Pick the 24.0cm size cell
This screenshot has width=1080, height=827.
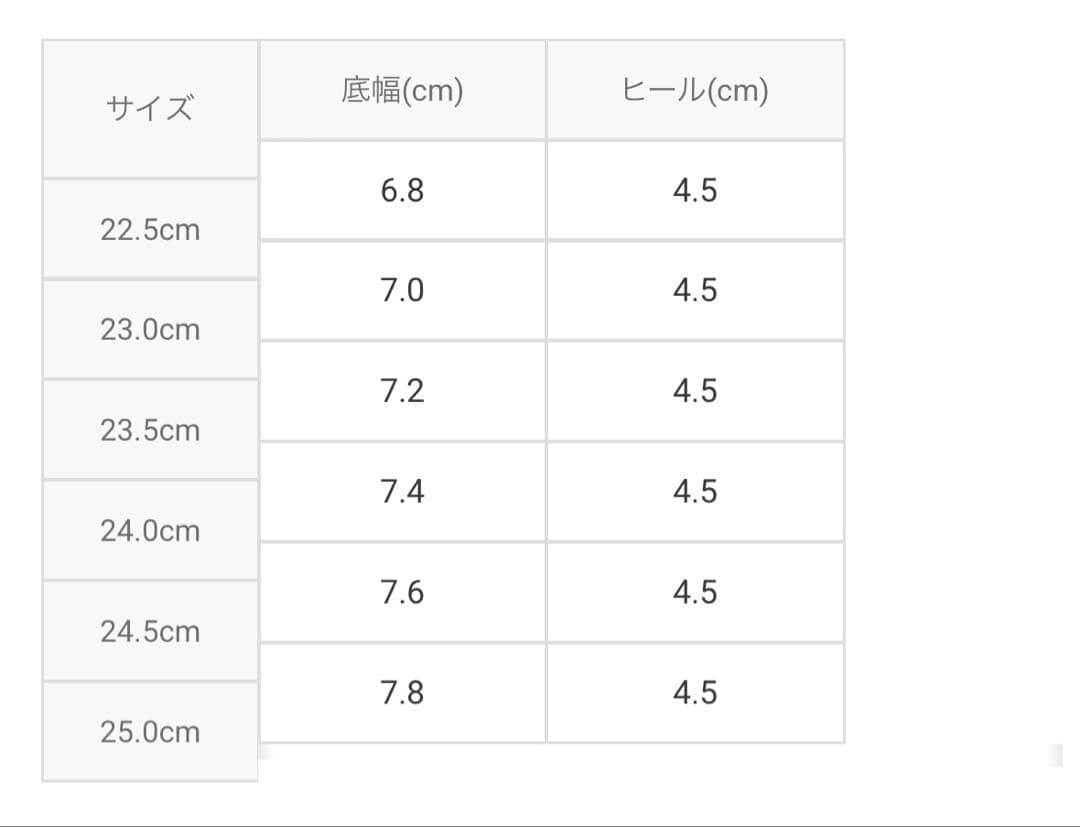pyautogui.click(x=150, y=531)
